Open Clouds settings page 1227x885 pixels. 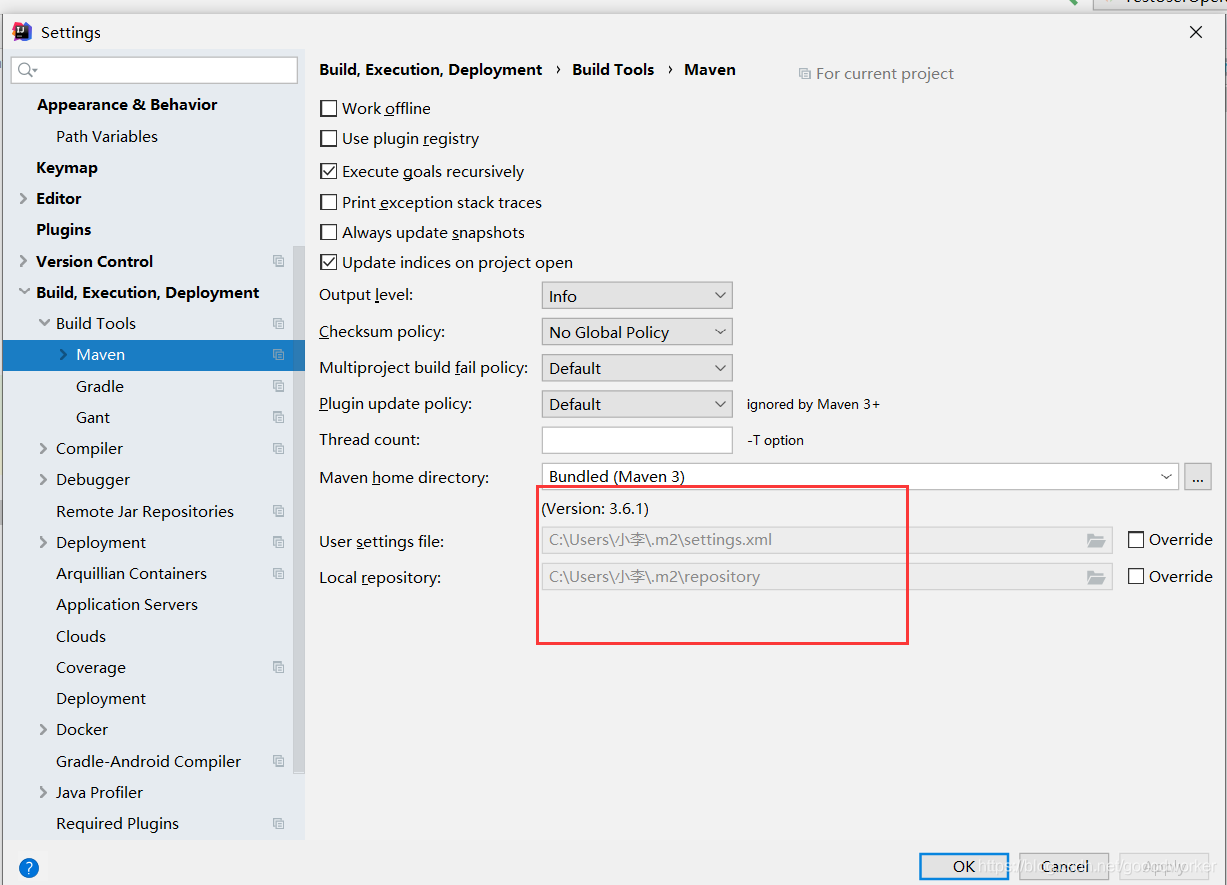81,636
